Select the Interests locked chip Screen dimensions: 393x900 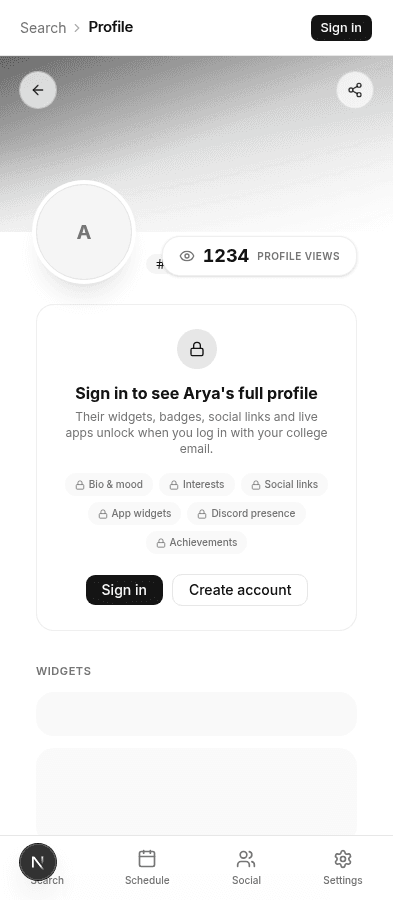point(197,484)
